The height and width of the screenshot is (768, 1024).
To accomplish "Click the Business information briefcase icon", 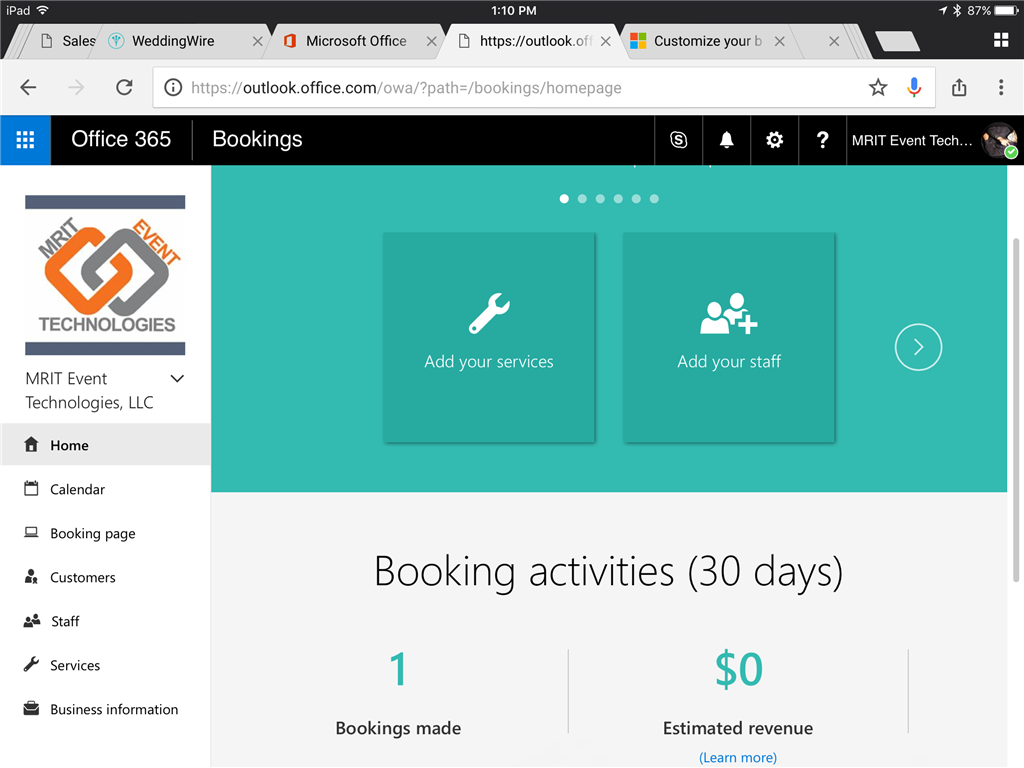I will click(x=31, y=709).
